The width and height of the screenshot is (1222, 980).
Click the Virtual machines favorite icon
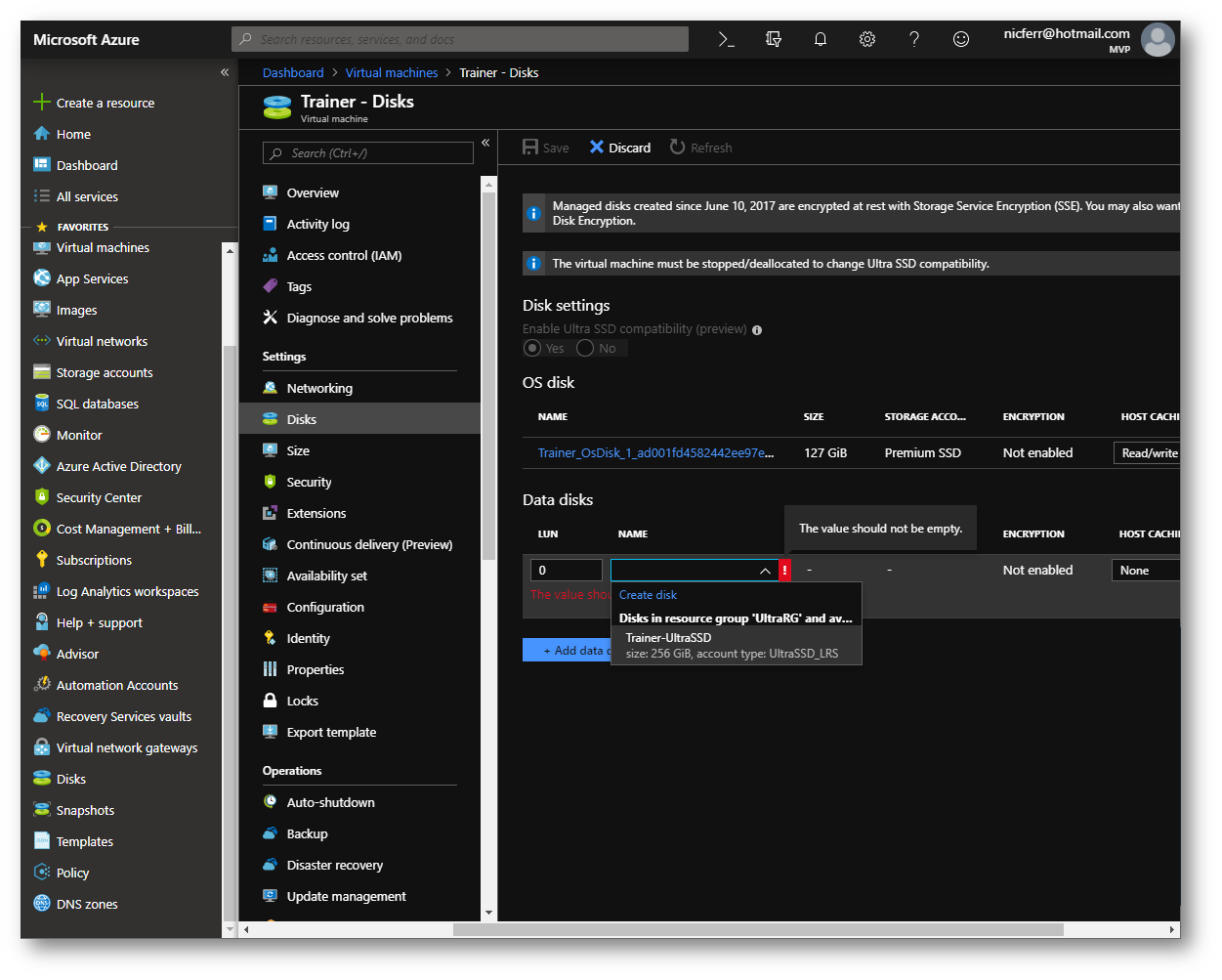tap(41, 247)
